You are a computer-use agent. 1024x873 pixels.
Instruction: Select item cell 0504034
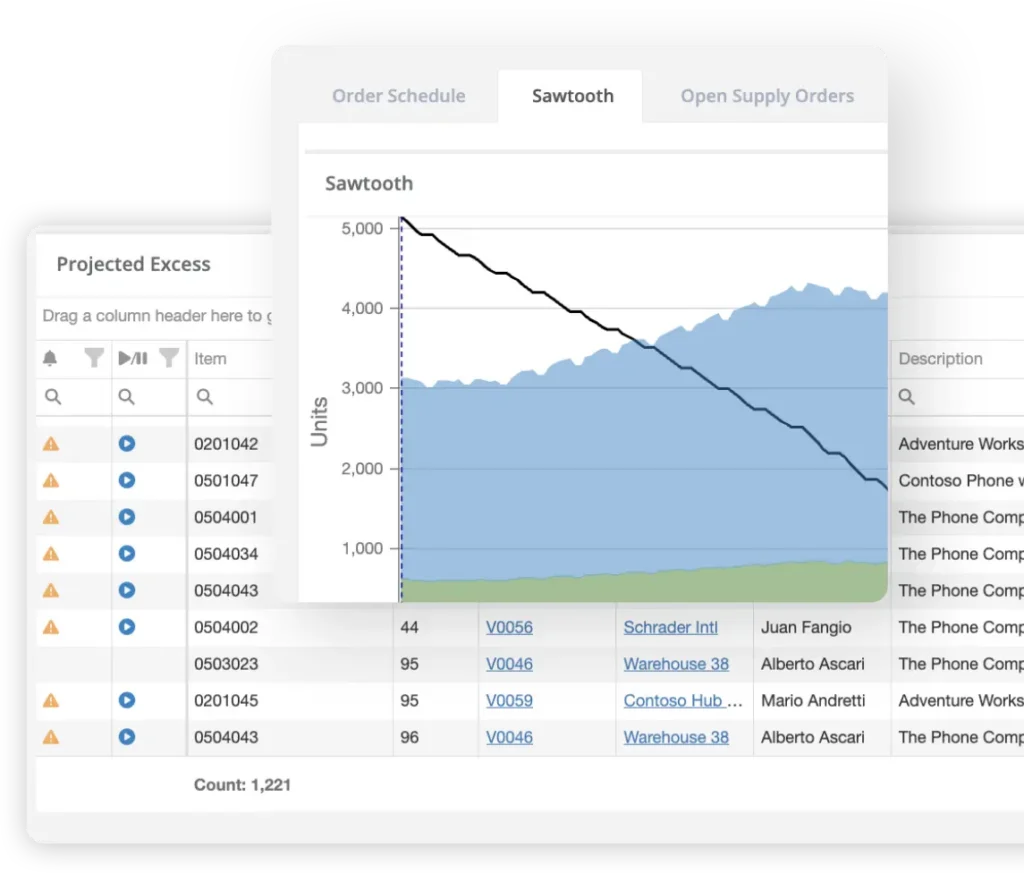[x=226, y=554]
